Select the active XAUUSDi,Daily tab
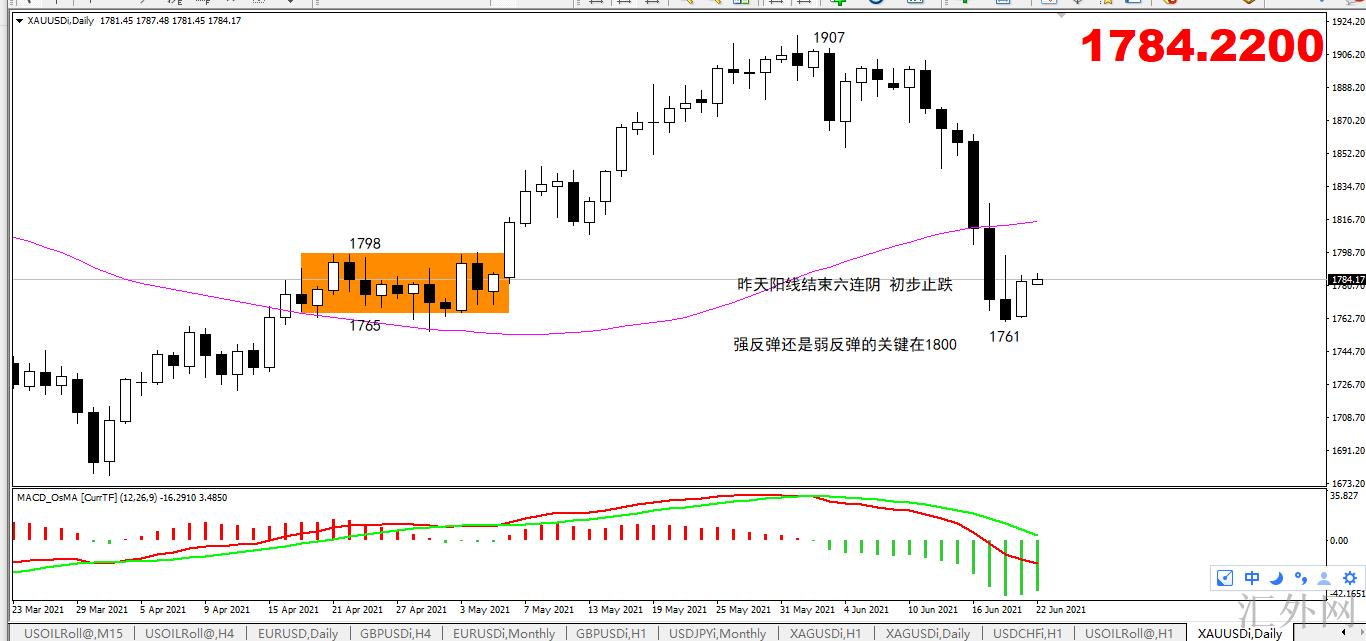This screenshot has height=641, width=1366. [1240, 633]
